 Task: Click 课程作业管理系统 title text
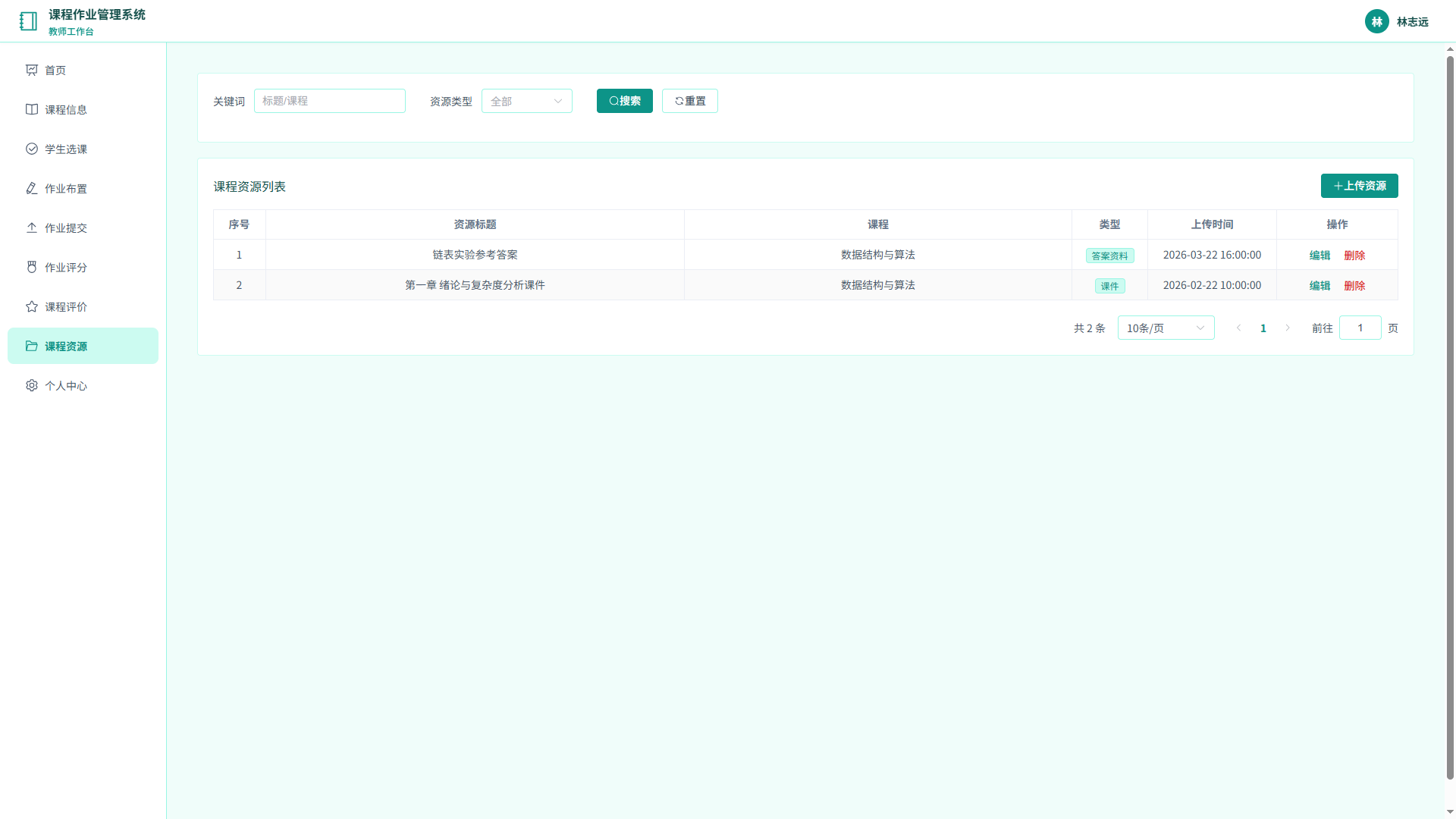point(97,14)
